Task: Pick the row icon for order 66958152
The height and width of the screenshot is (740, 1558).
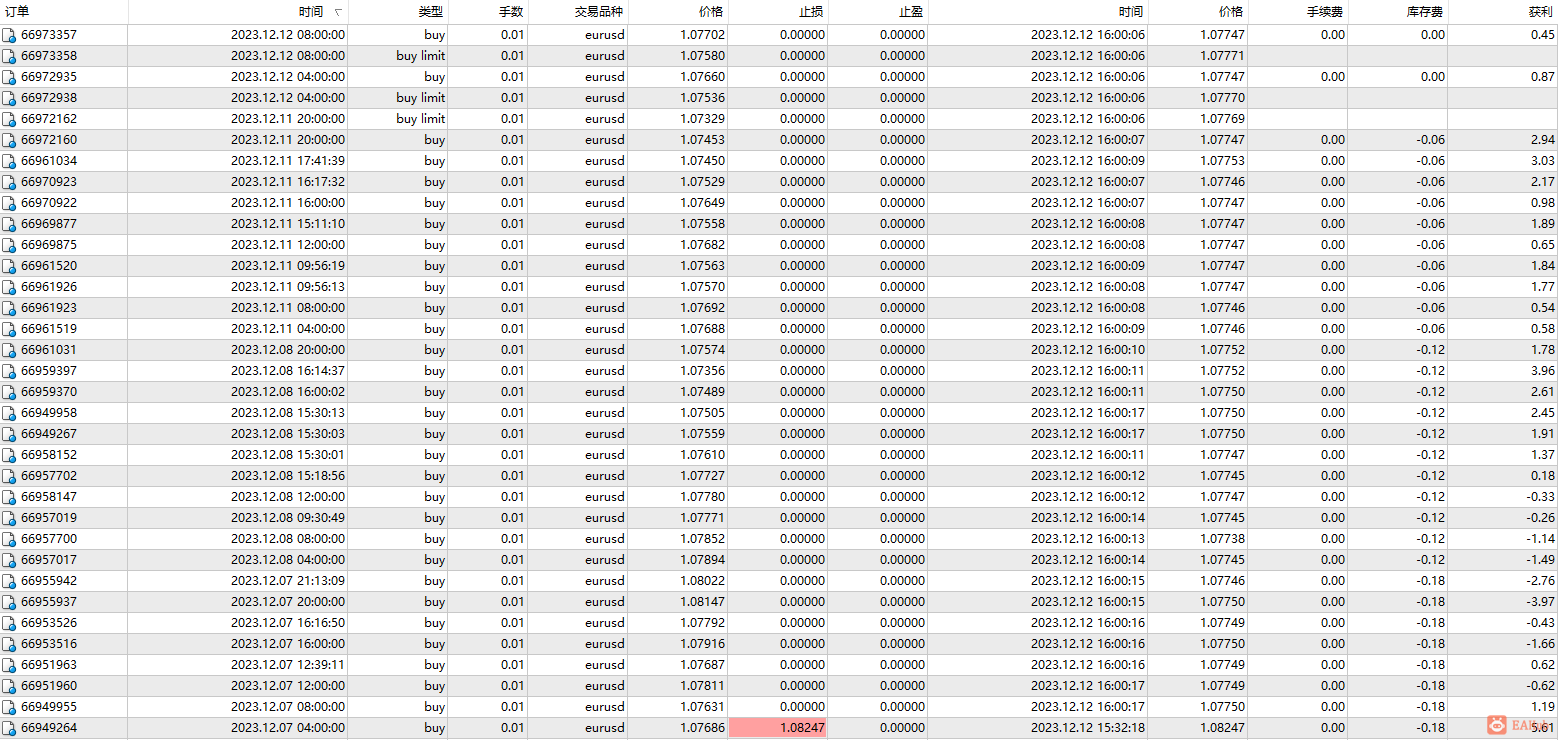Action: (10, 455)
